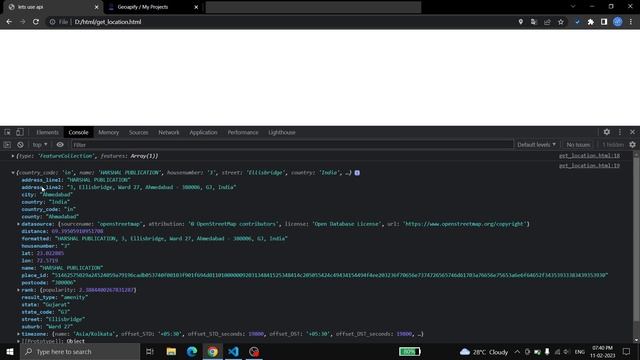Toggle the DevTools device toolbar

20,132
